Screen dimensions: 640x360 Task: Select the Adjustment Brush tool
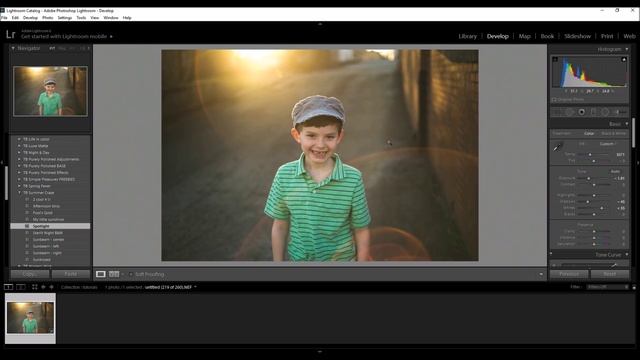pyautogui.click(x=620, y=112)
